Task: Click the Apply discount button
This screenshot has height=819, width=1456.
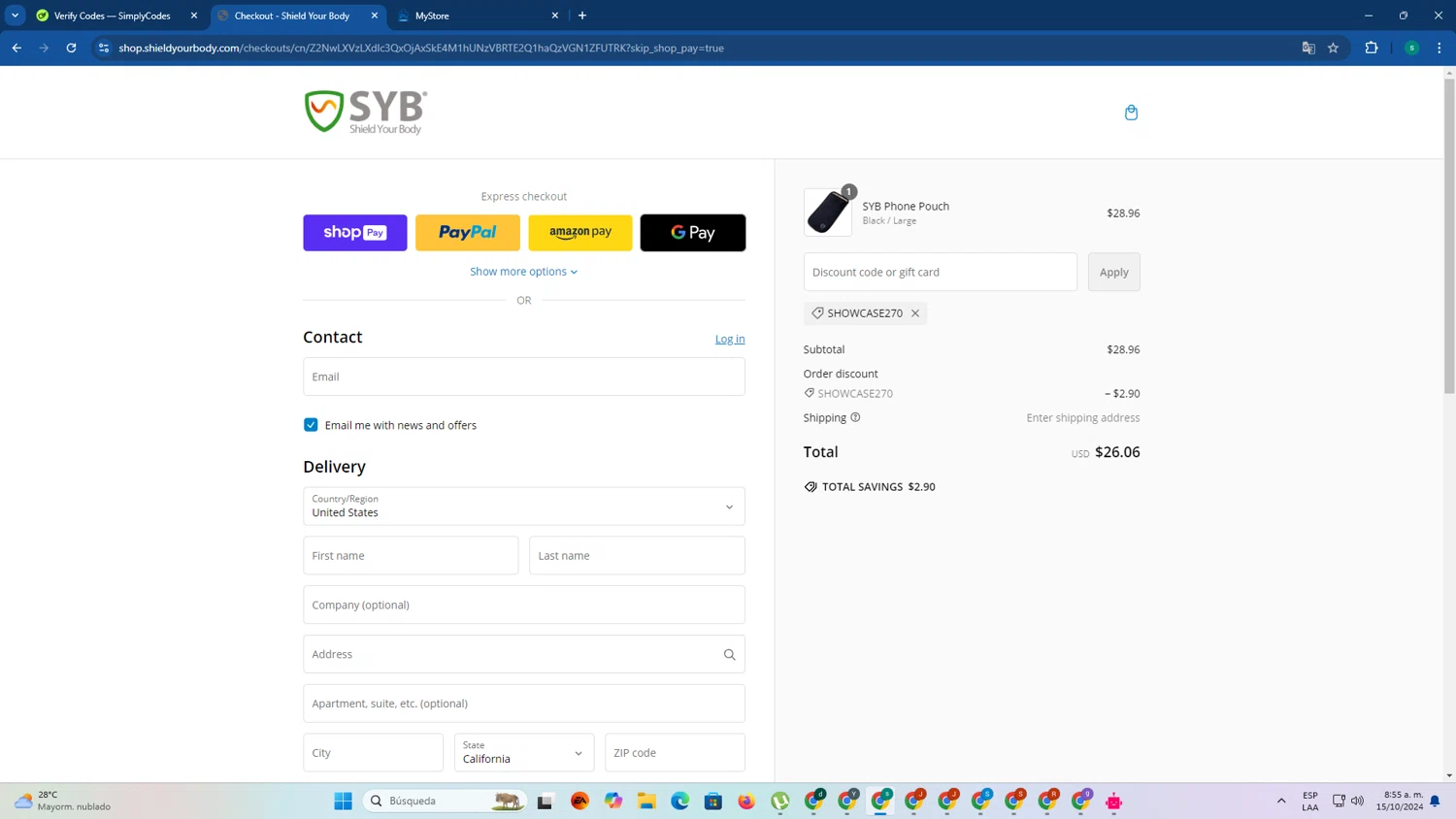Action: (x=1114, y=272)
